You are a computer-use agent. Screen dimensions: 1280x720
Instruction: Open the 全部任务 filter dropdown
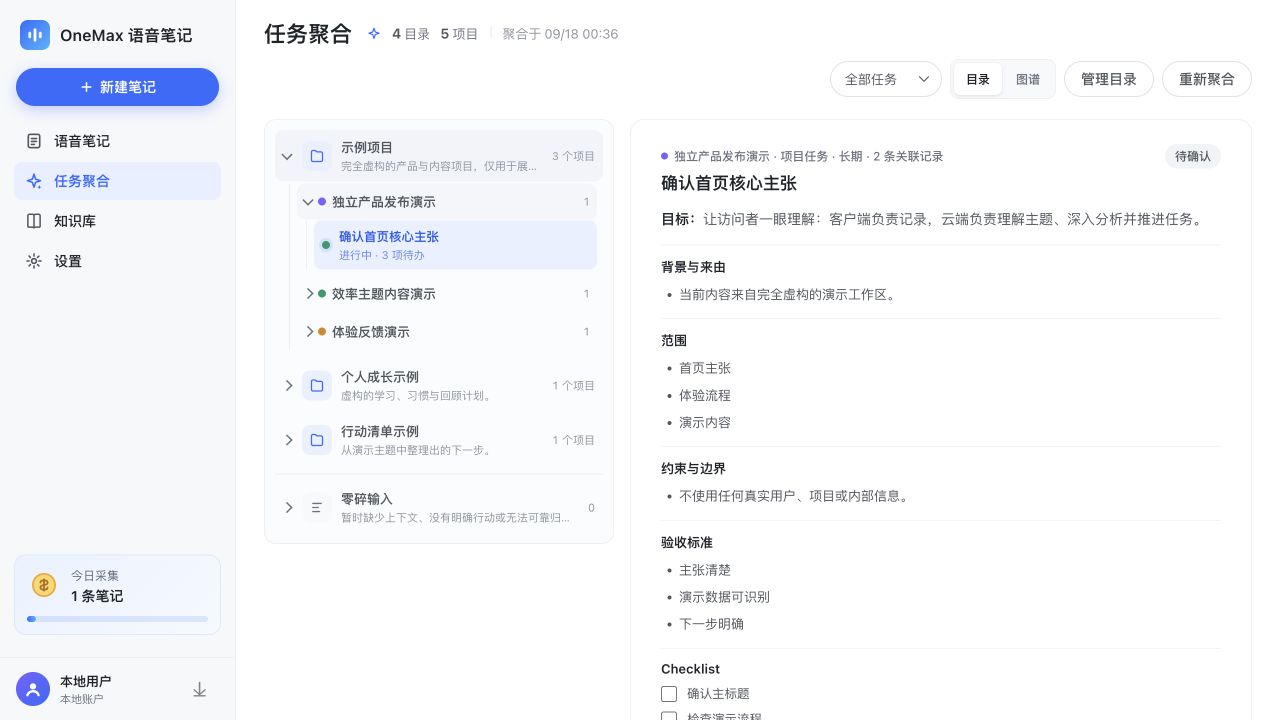[886, 79]
